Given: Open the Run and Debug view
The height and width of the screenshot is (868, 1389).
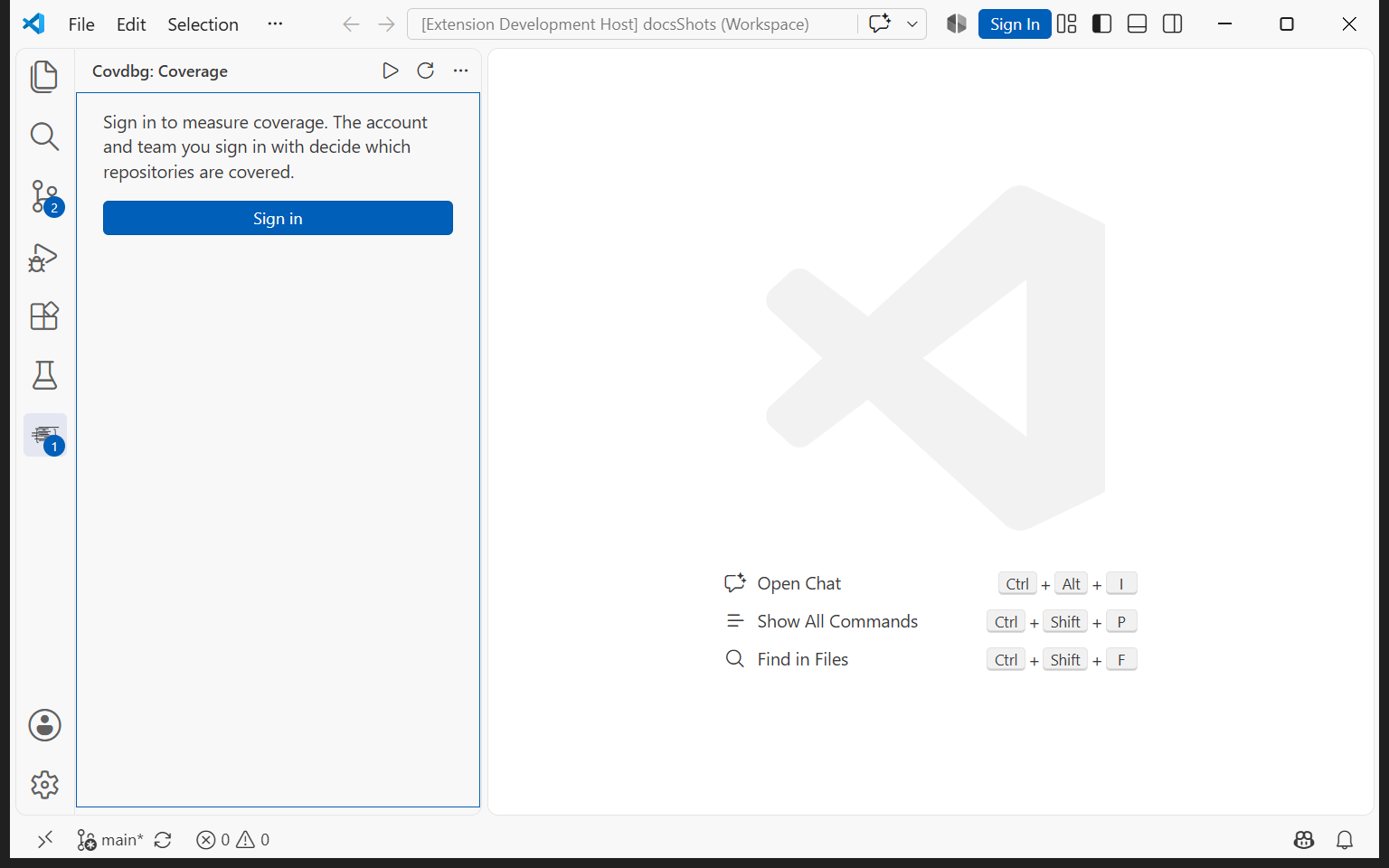Looking at the screenshot, I should [44, 258].
